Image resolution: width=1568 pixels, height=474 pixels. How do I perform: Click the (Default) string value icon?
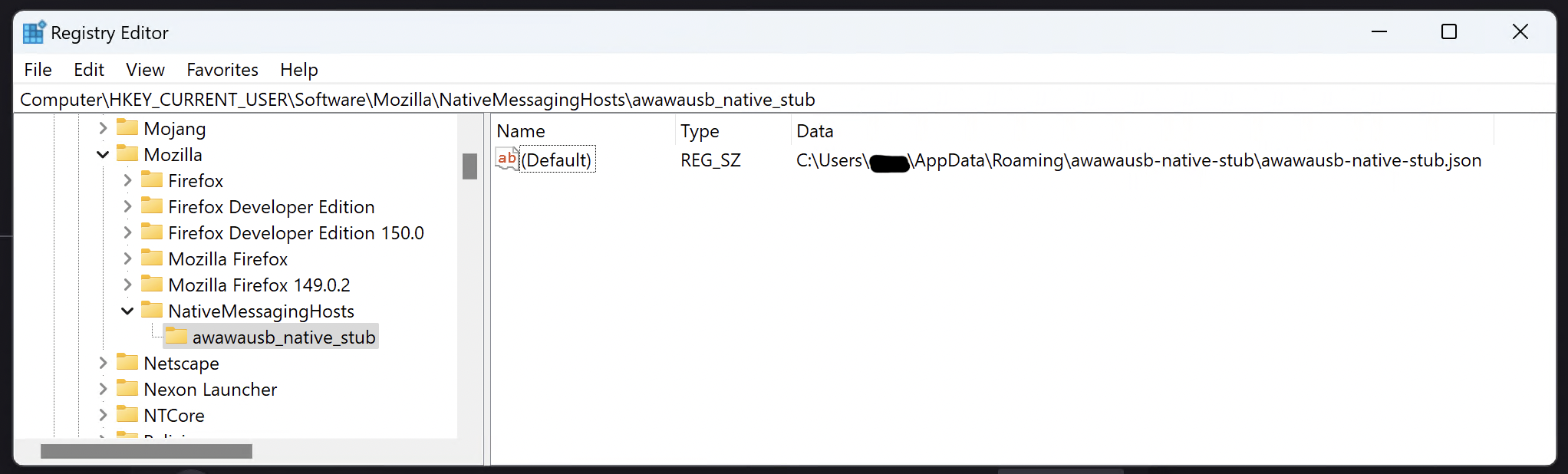tap(506, 160)
